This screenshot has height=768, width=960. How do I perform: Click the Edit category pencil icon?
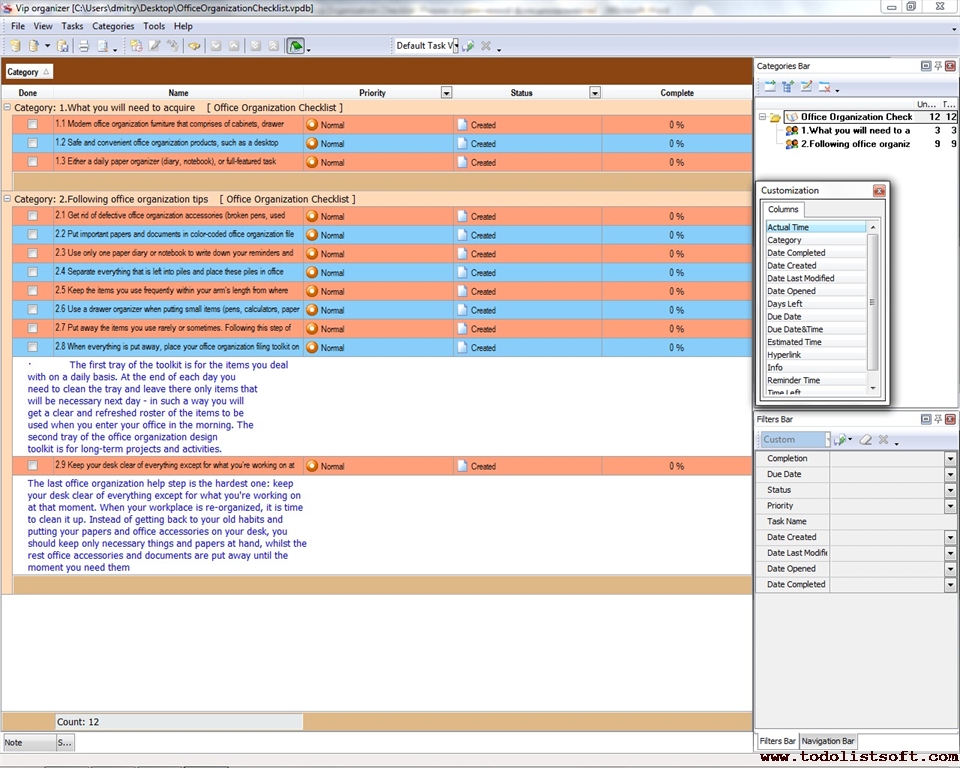(806, 87)
